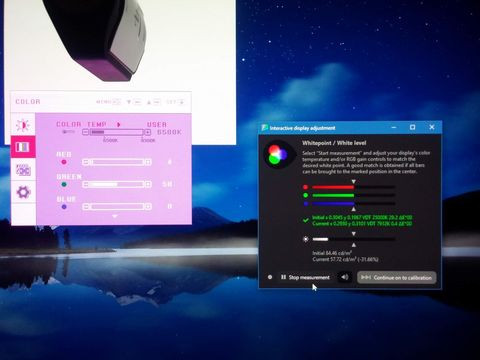Click the COLOR heading of the OSD
Screen dimensions: 480x360
click(28, 101)
